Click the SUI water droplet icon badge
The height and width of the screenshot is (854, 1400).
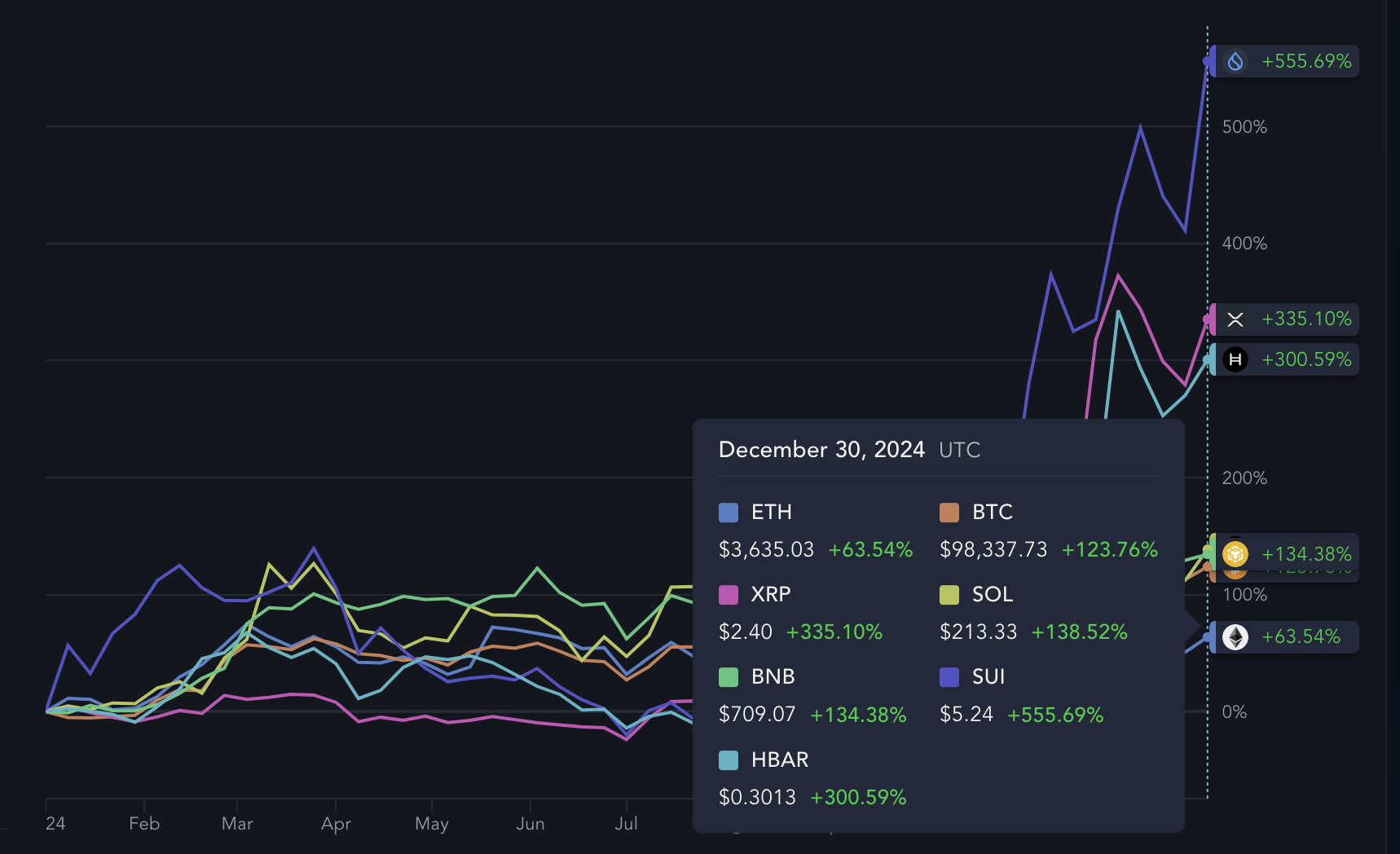pos(1235,61)
